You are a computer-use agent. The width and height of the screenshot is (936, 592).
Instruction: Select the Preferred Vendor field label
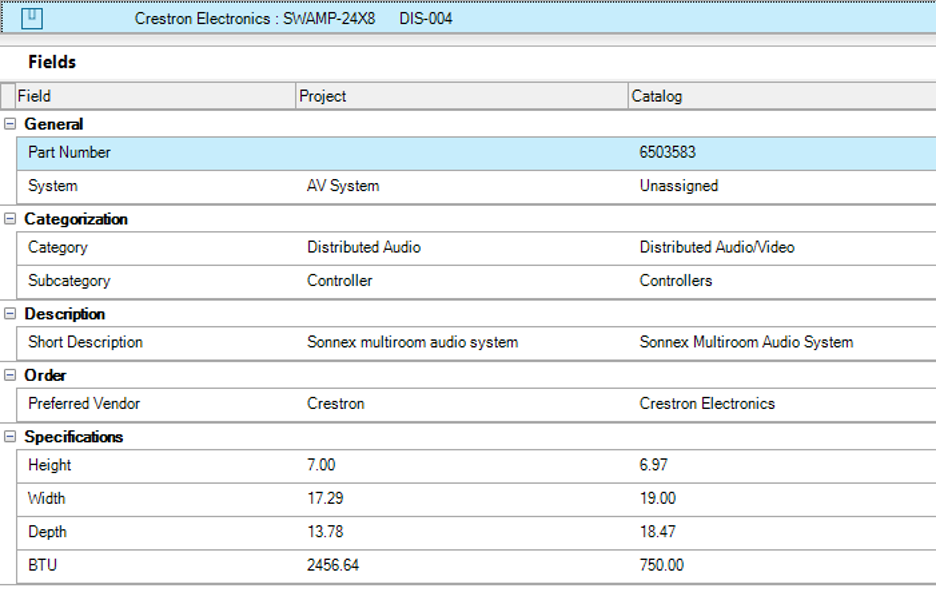(x=84, y=404)
